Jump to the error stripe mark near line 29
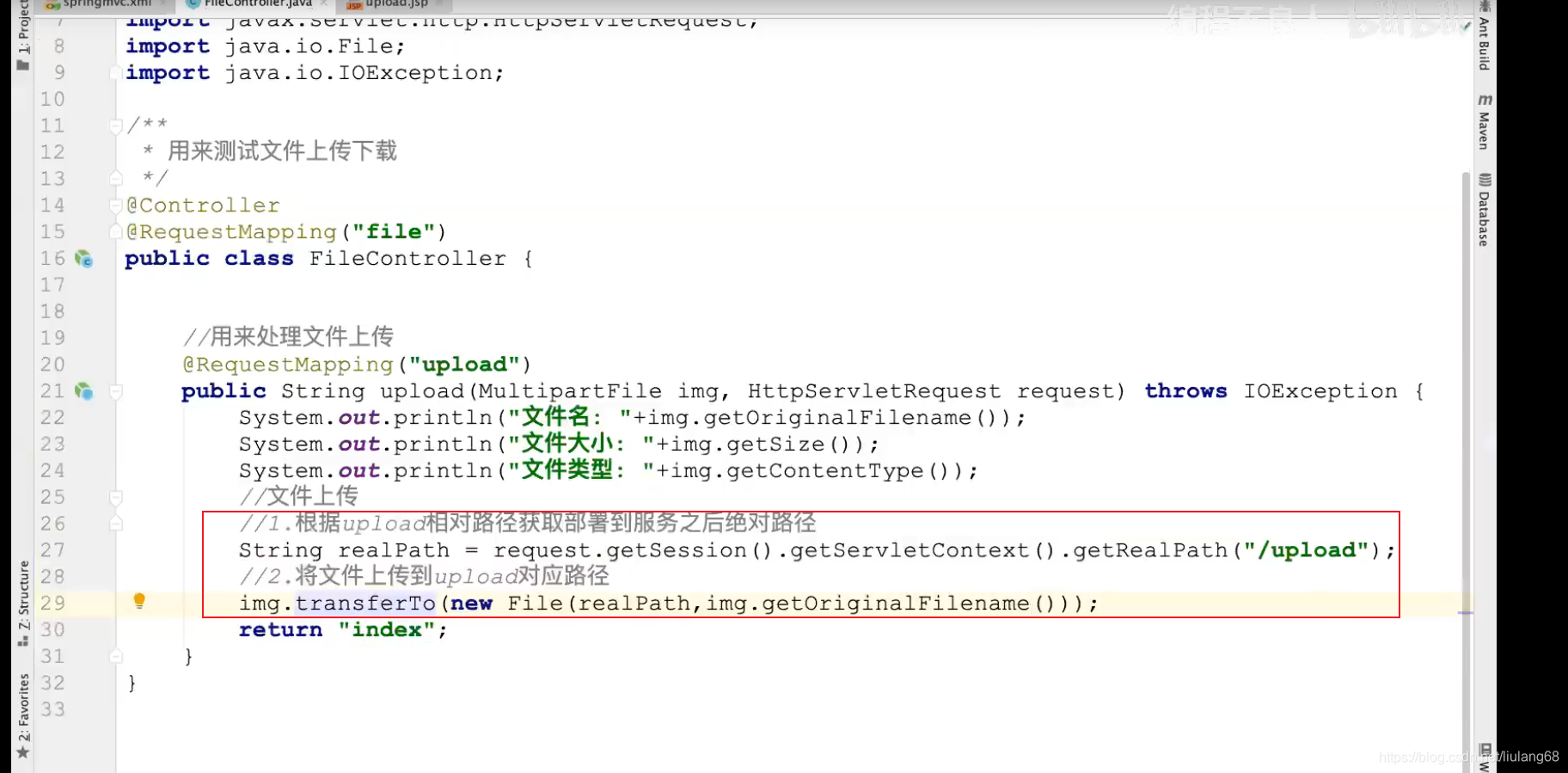 pos(1467,613)
